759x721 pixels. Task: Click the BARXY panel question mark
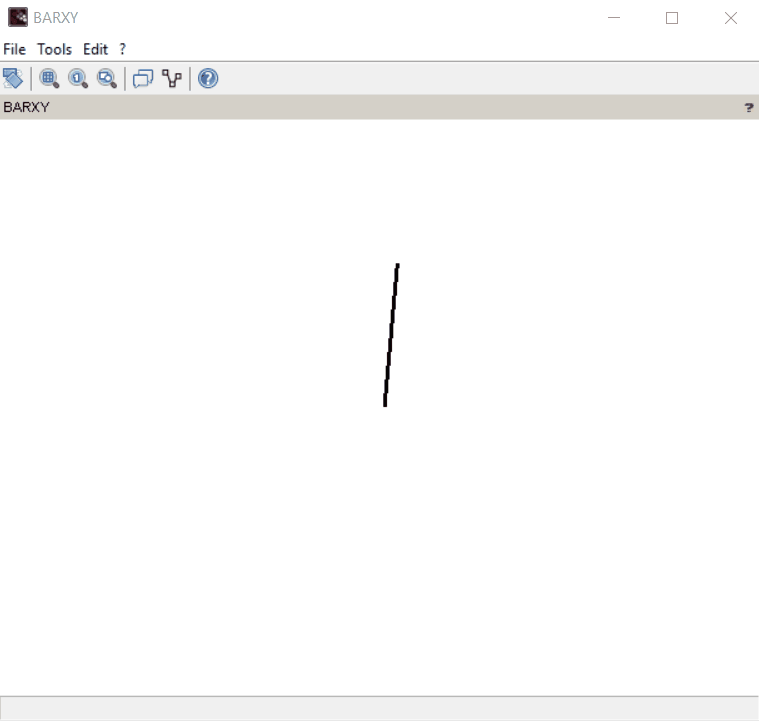(x=749, y=107)
